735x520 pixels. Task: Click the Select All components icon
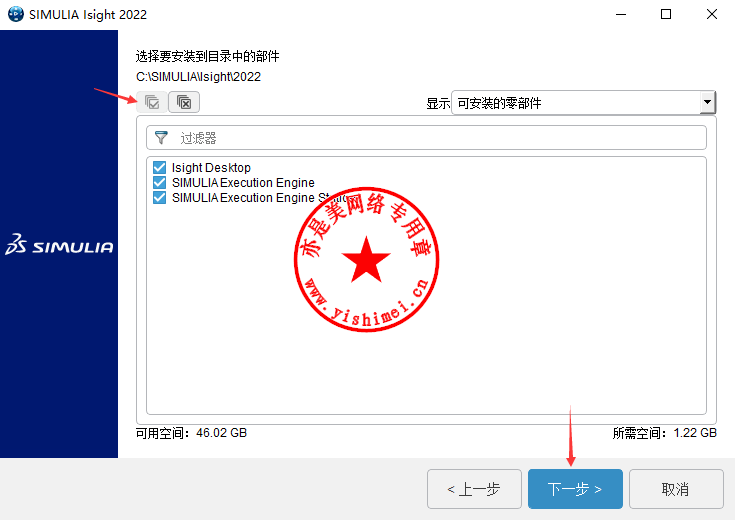click(x=152, y=102)
